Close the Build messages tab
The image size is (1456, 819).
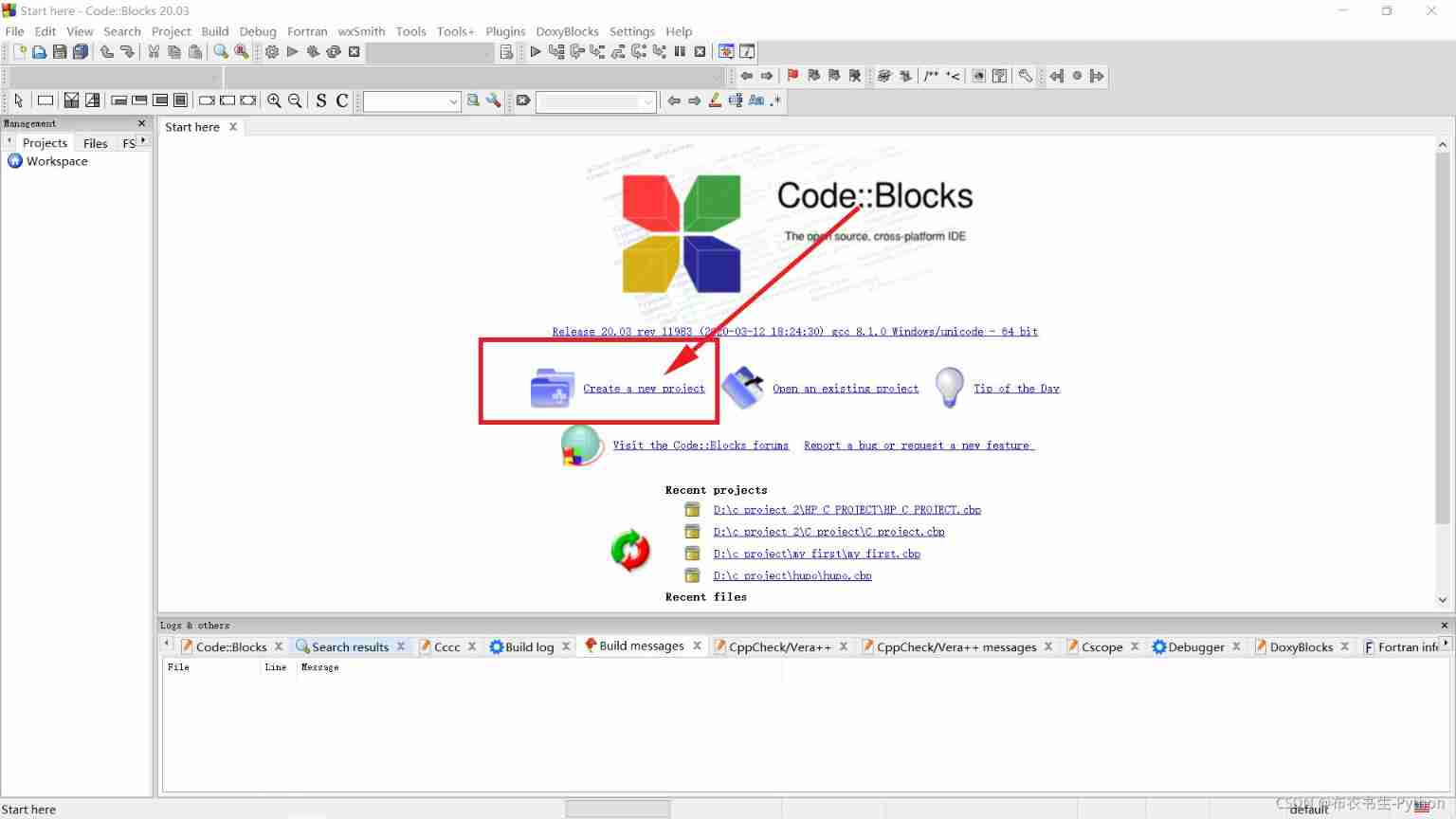click(x=697, y=646)
